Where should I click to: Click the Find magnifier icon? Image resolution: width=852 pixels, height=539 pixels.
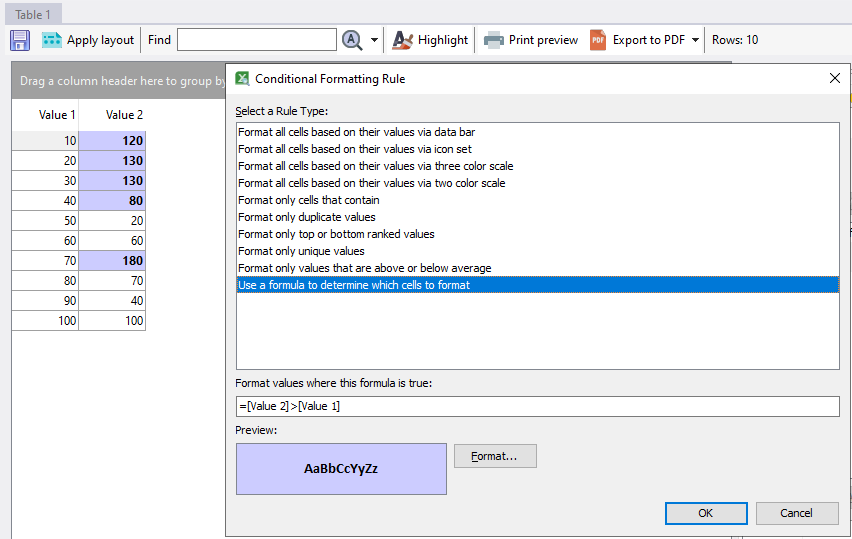(x=352, y=40)
